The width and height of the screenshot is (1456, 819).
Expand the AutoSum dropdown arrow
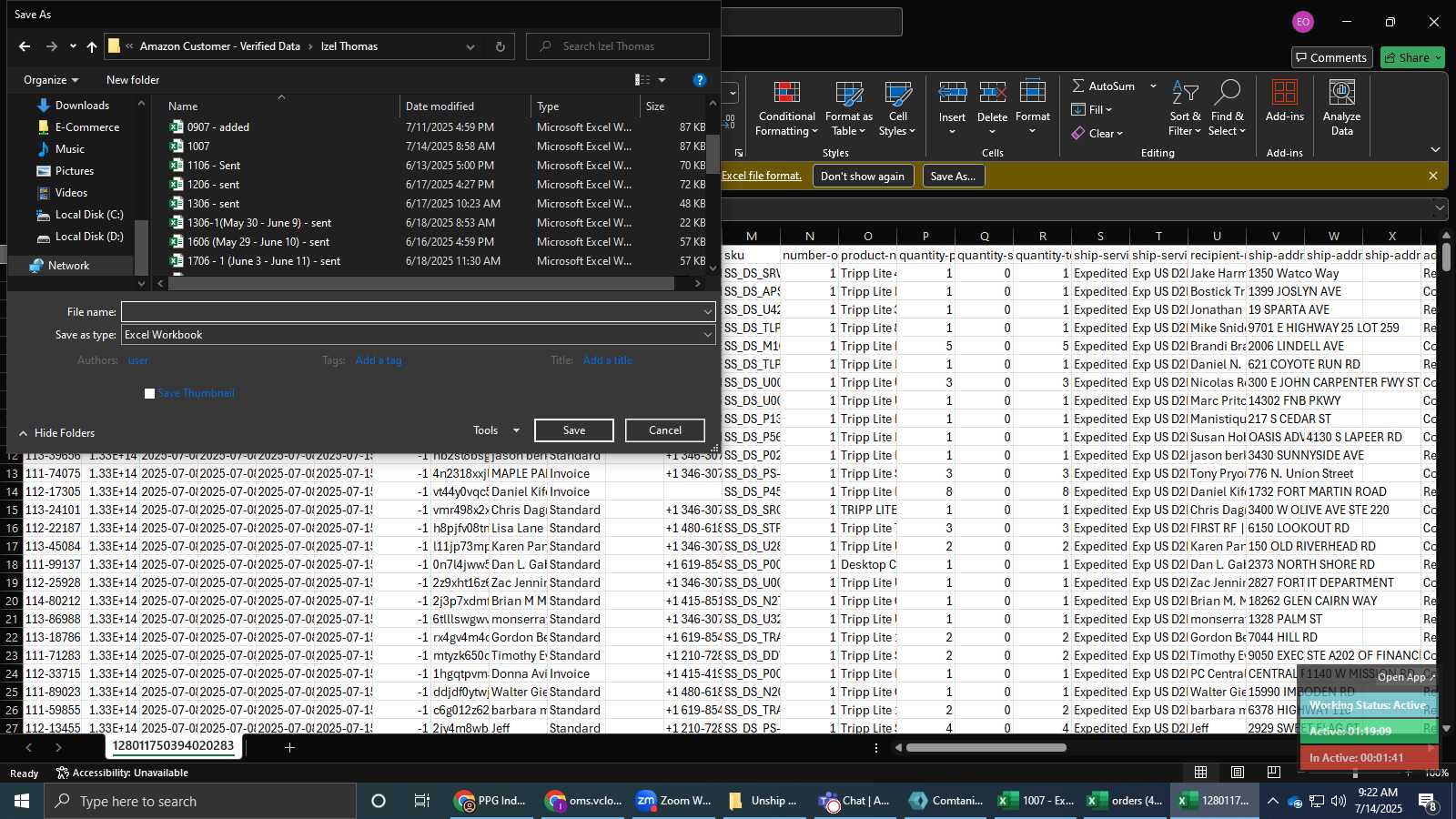pyautogui.click(x=1153, y=86)
